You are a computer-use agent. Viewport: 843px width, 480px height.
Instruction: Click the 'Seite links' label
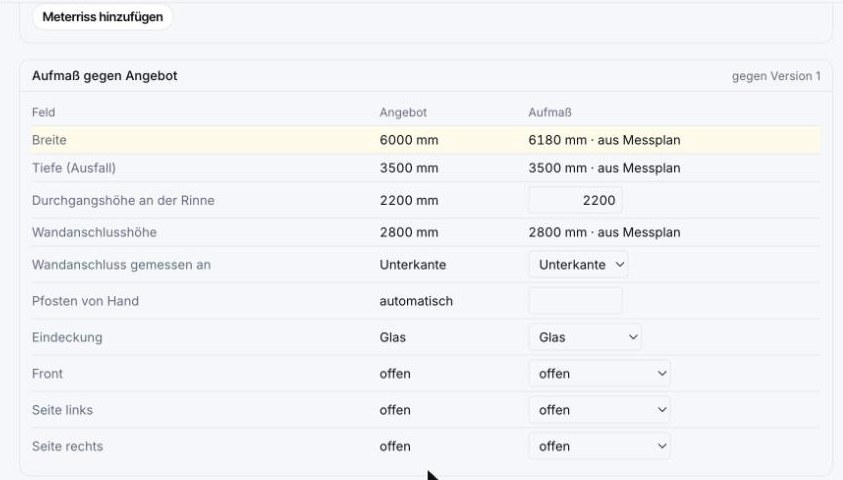[x=62, y=410]
